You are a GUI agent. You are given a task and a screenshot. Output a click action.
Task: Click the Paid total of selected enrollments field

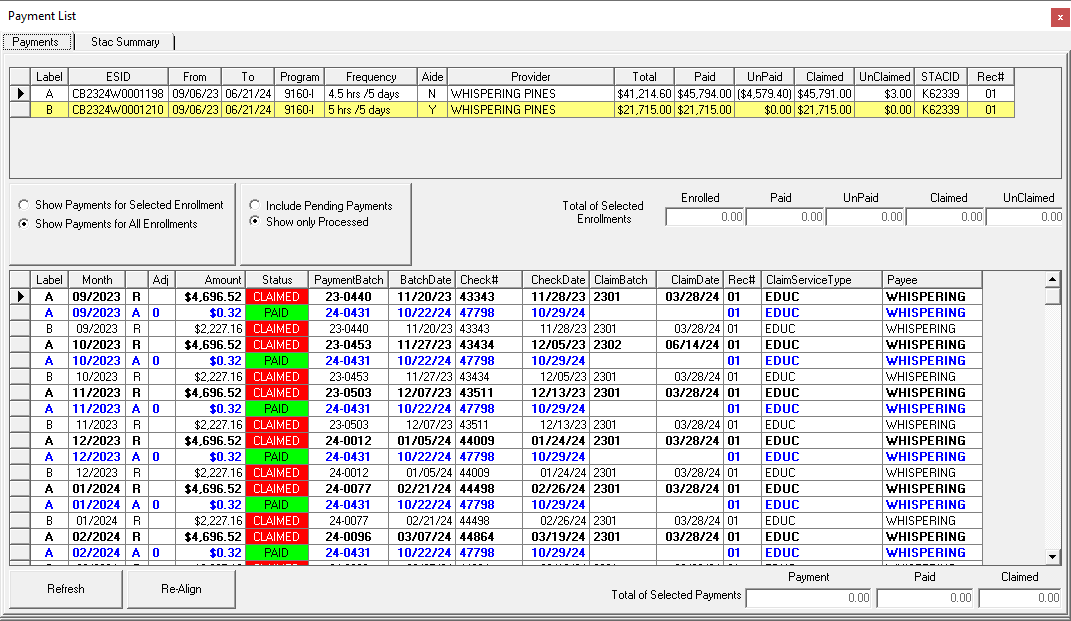[785, 217]
